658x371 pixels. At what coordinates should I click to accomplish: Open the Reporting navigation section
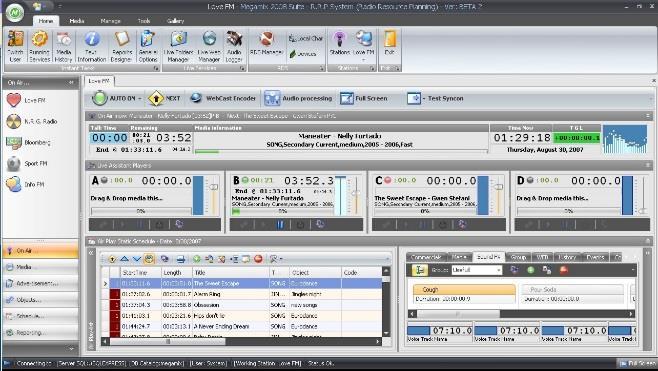coord(41,332)
